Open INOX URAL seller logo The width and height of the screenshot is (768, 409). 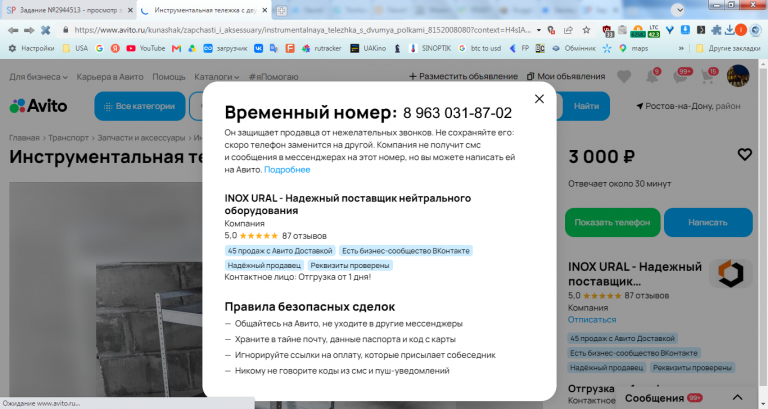coord(731,273)
